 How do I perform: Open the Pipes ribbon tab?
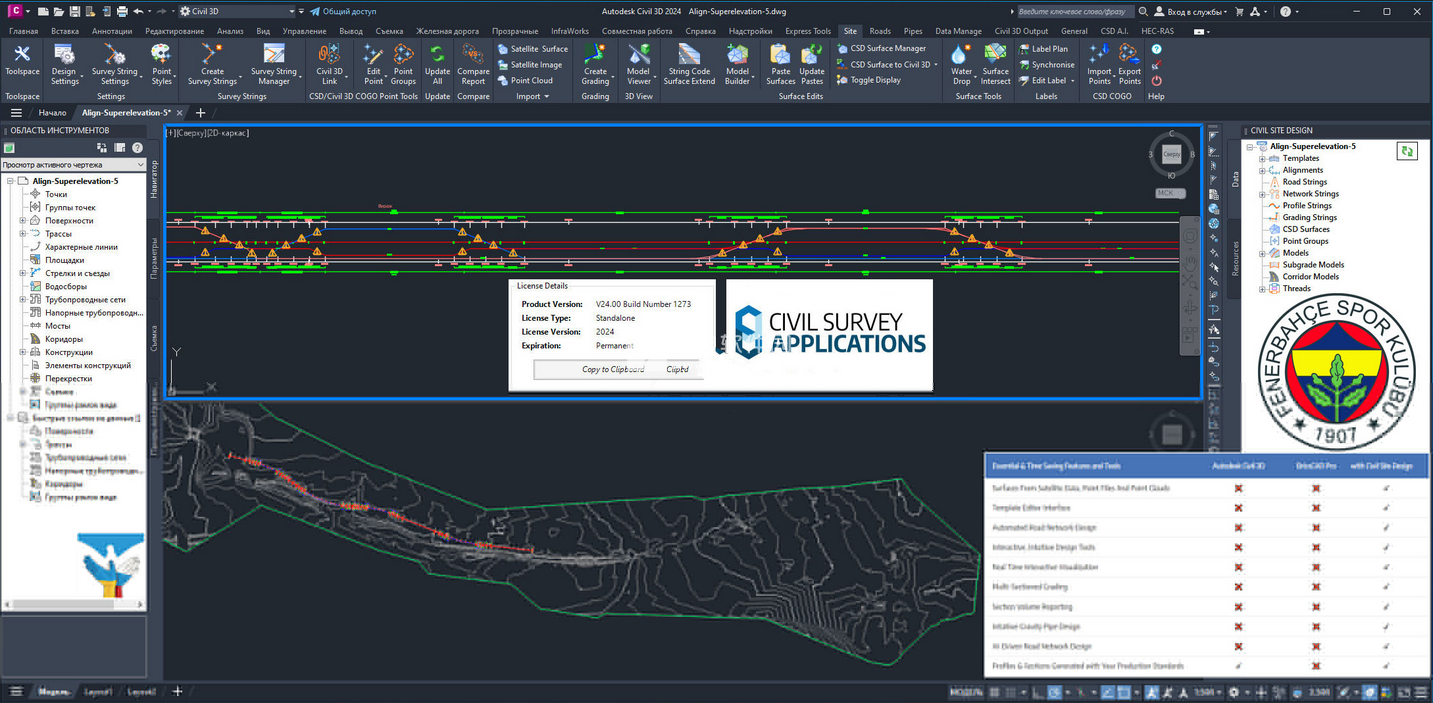pyautogui.click(x=913, y=31)
